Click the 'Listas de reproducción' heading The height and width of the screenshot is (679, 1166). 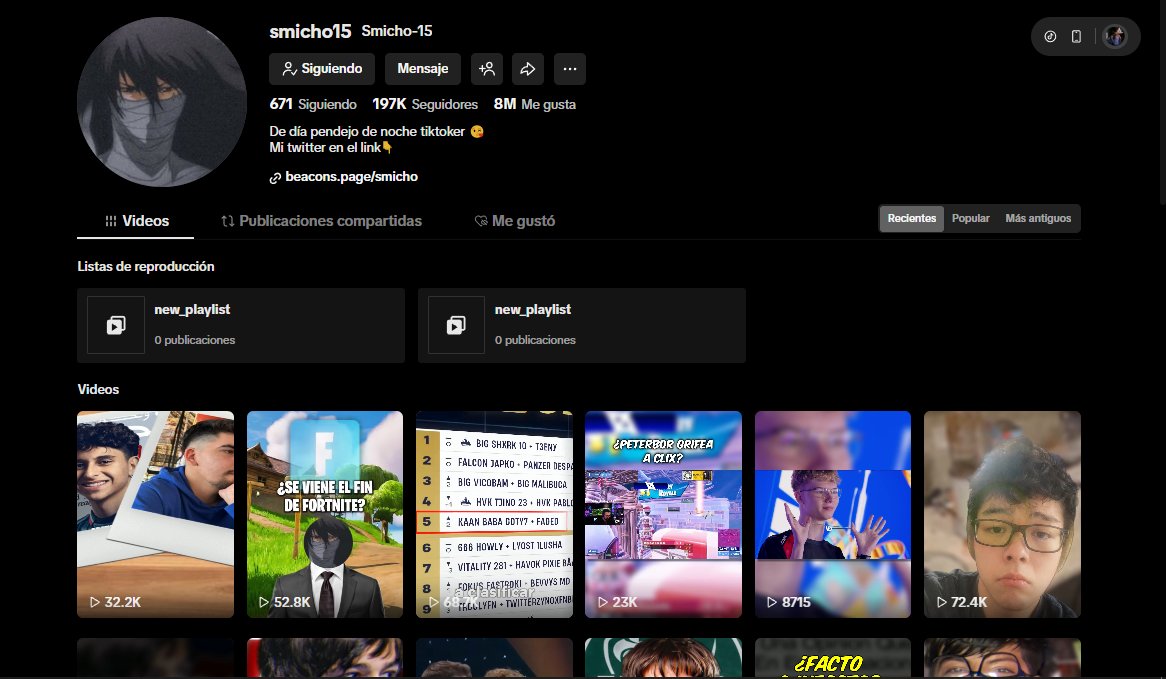pyautogui.click(x=146, y=266)
